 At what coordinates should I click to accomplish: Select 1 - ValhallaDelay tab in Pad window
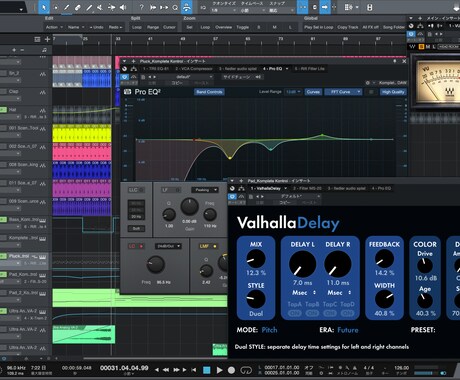(x=268, y=188)
